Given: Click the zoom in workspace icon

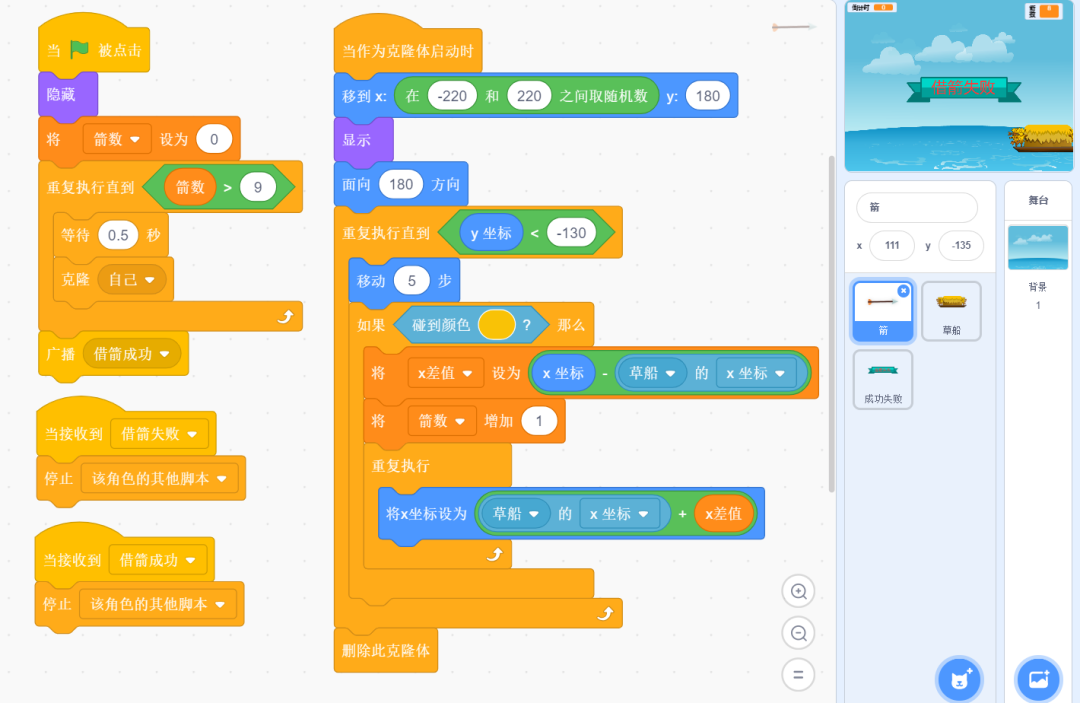Looking at the screenshot, I should [798, 592].
